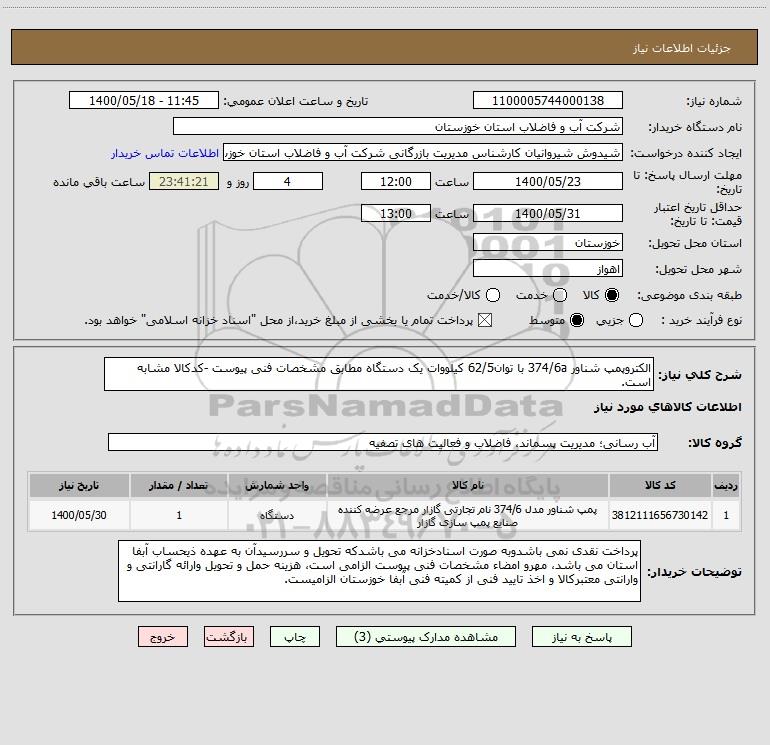The width and height of the screenshot is (770, 745).
Task: Click the شماره نیاز number field
Action: point(548,101)
